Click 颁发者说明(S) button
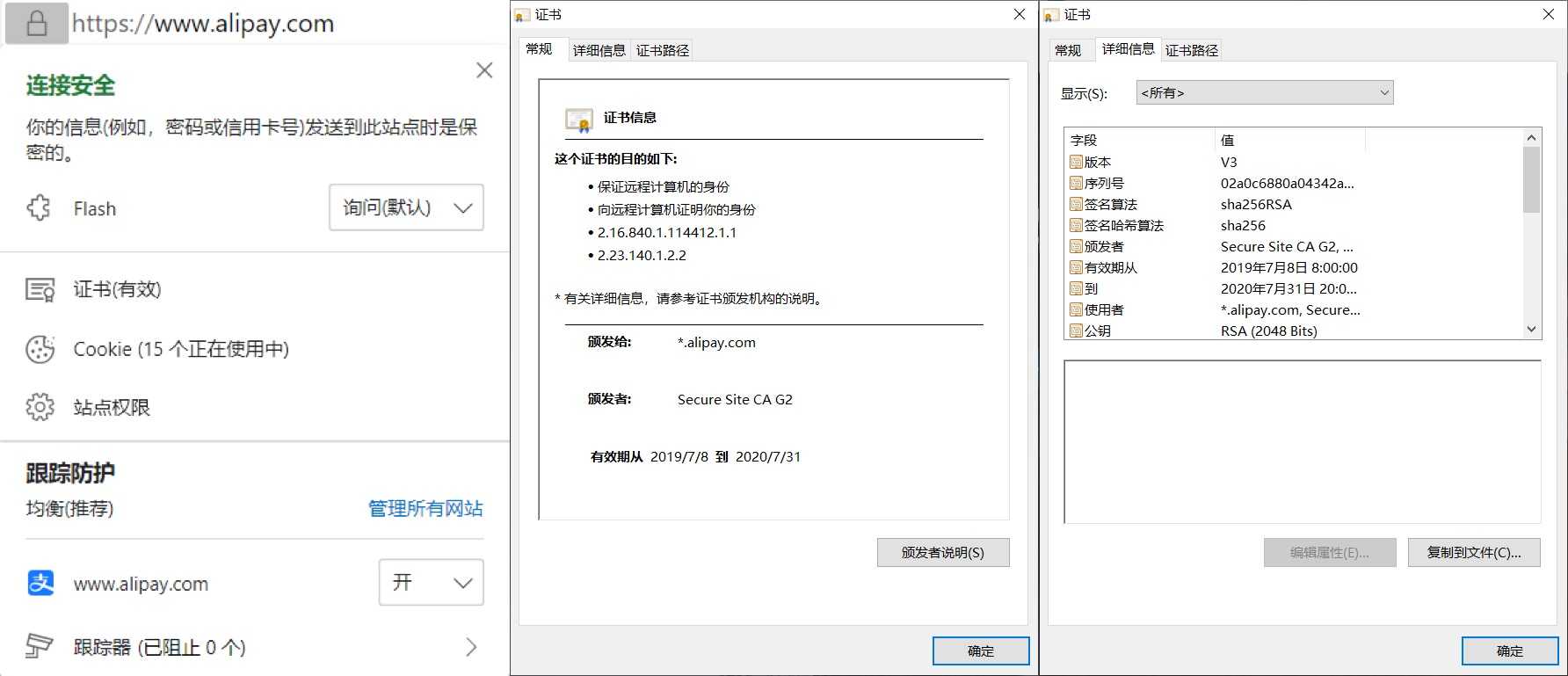Screen dimensions: 1568x676 click(943, 552)
